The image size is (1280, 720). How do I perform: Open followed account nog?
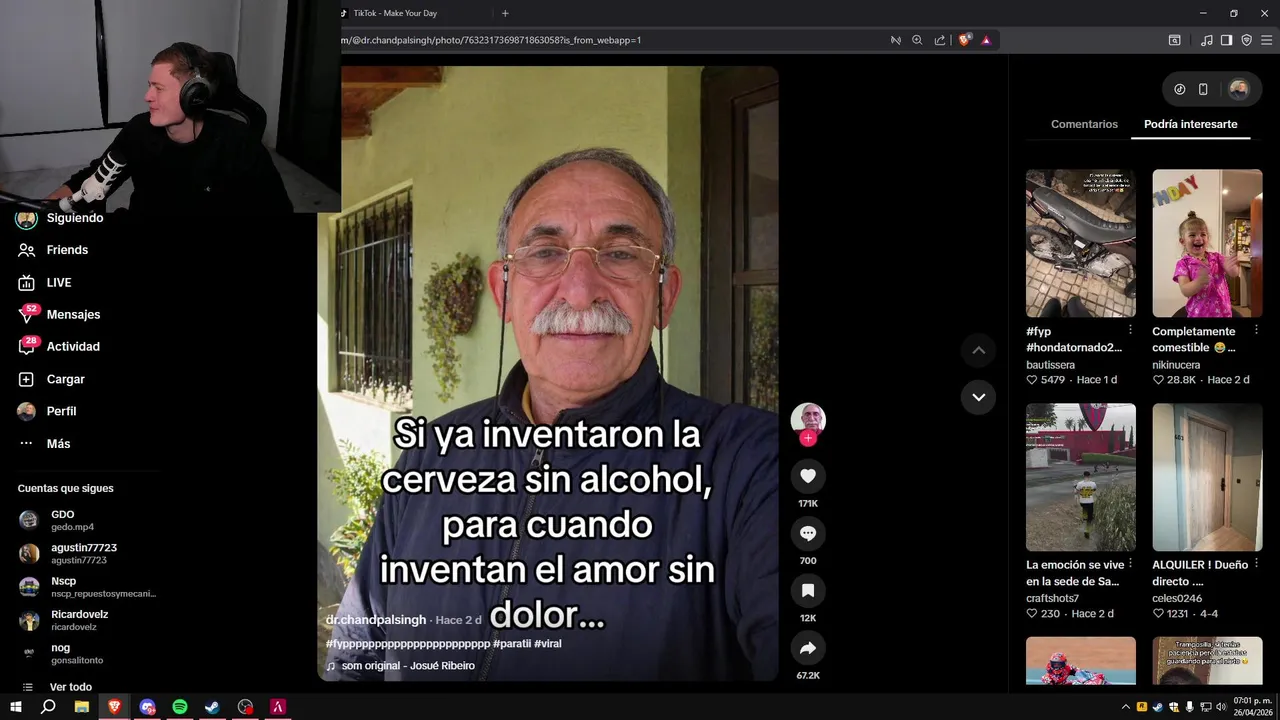point(62,654)
